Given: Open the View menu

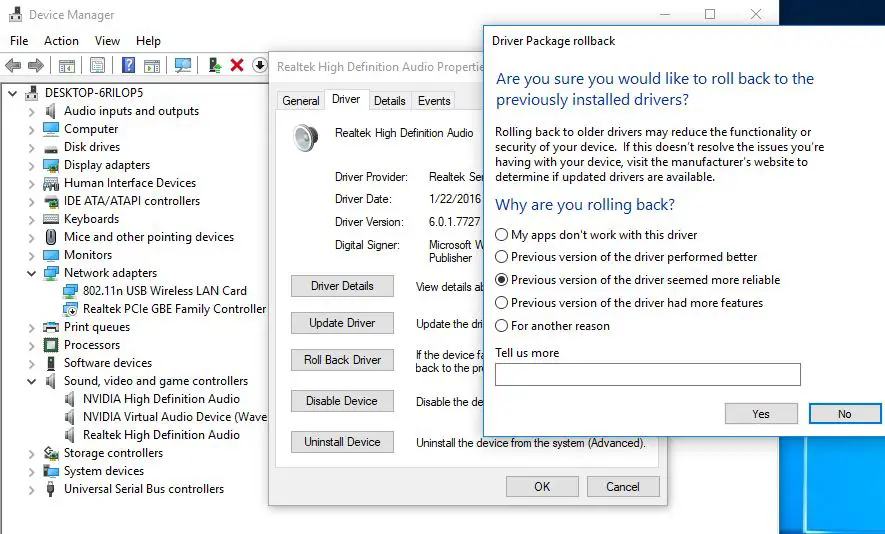Looking at the screenshot, I should (x=107, y=41).
